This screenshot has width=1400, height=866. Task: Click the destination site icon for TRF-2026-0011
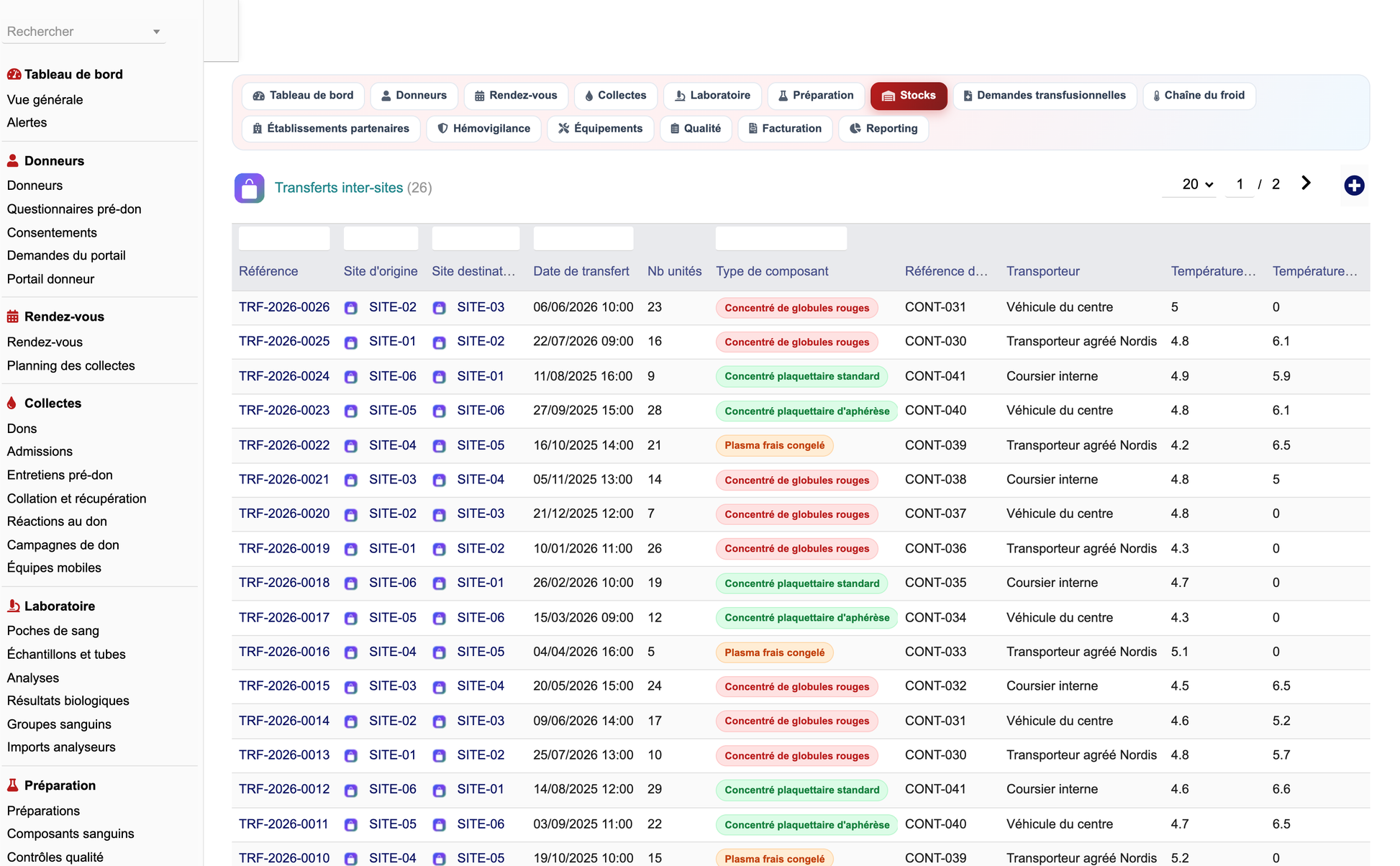[439, 825]
